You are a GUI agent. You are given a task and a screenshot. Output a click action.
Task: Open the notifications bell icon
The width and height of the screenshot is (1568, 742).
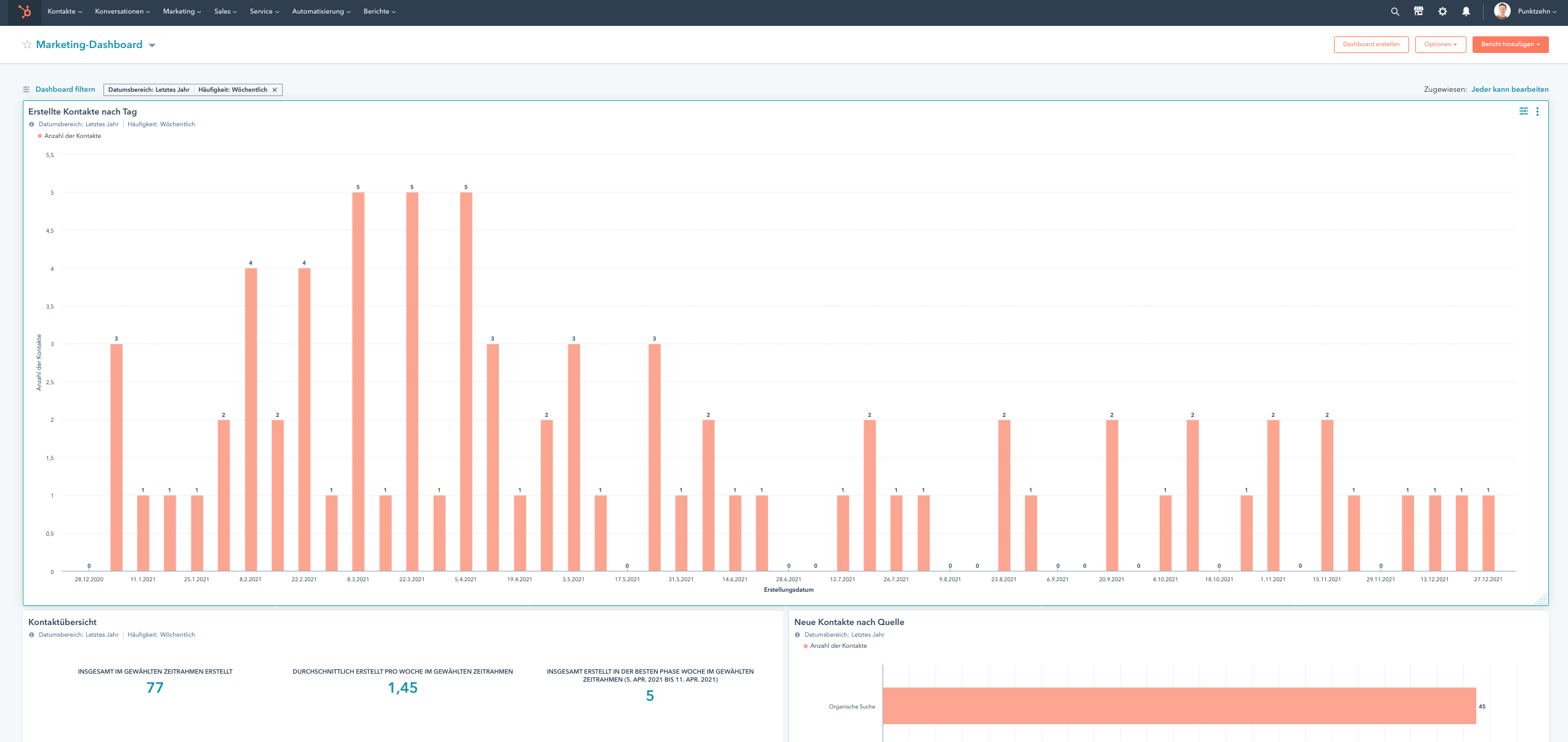(x=1466, y=11)
